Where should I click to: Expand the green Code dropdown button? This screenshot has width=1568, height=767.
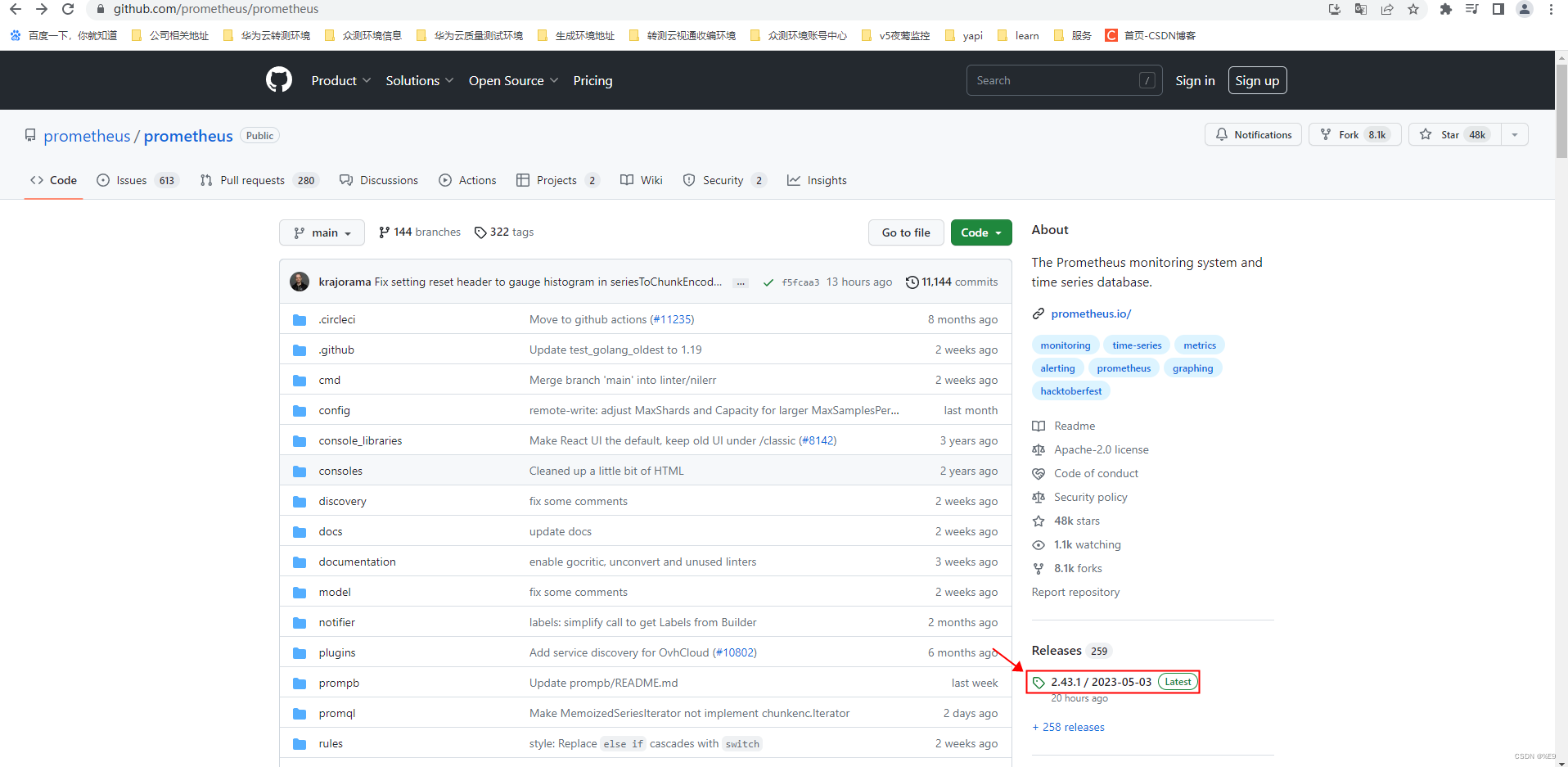tap(981, 232)
